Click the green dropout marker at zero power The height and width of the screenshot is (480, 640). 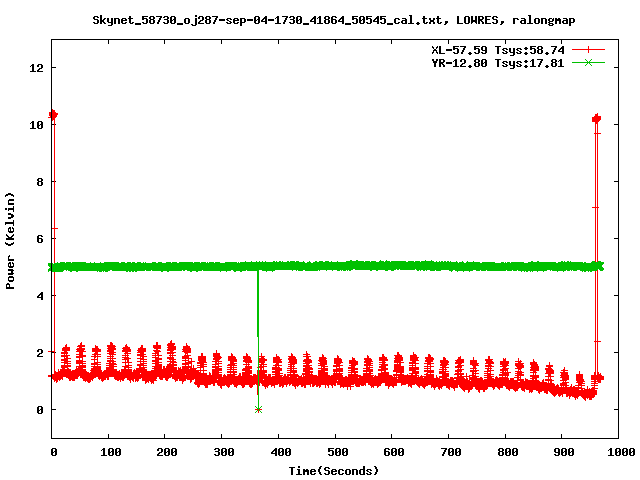(258, 409)
